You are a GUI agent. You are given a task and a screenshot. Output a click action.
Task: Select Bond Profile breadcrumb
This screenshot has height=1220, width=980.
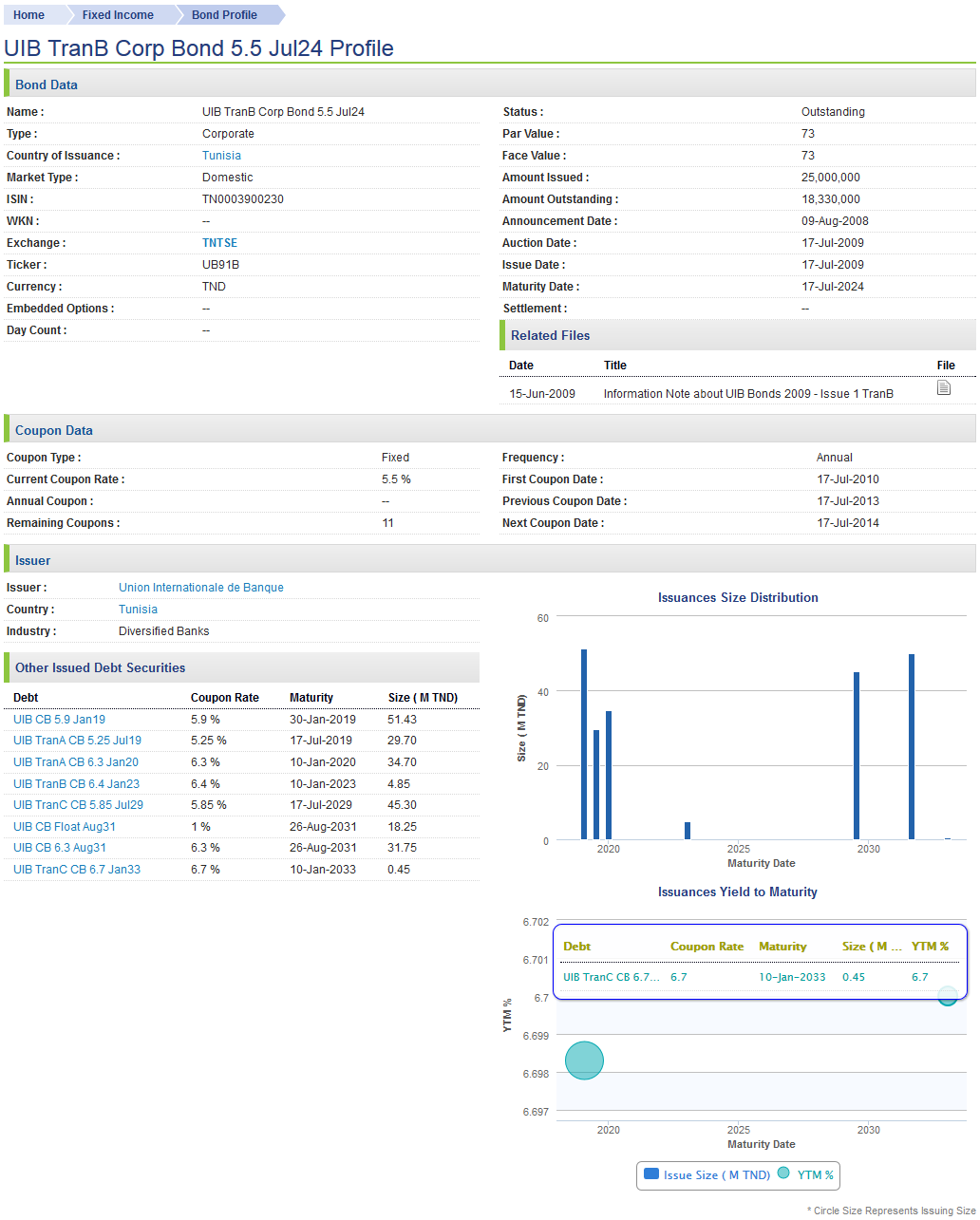tap(224, 15)
